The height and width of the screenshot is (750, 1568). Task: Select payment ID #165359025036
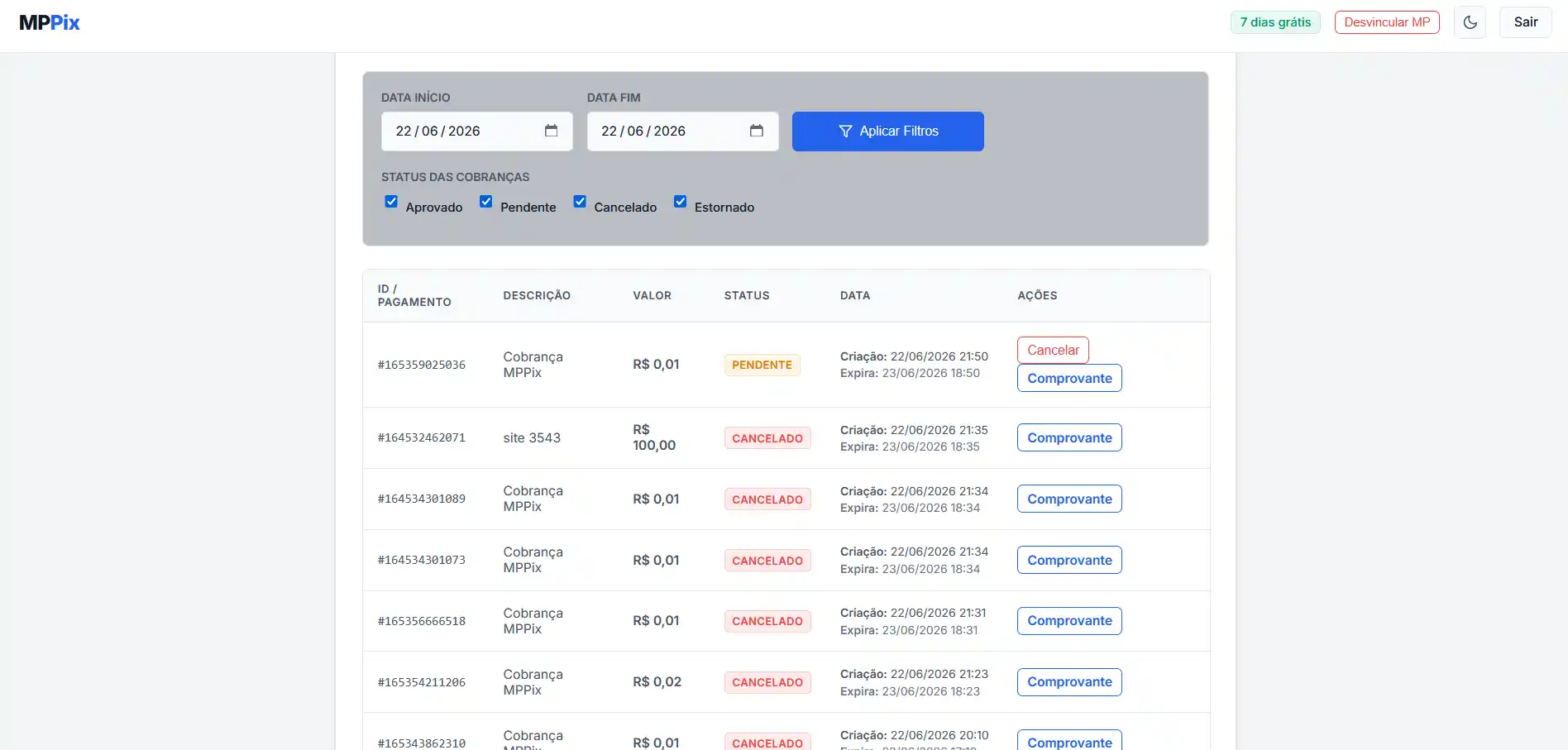tap(422, 365)
